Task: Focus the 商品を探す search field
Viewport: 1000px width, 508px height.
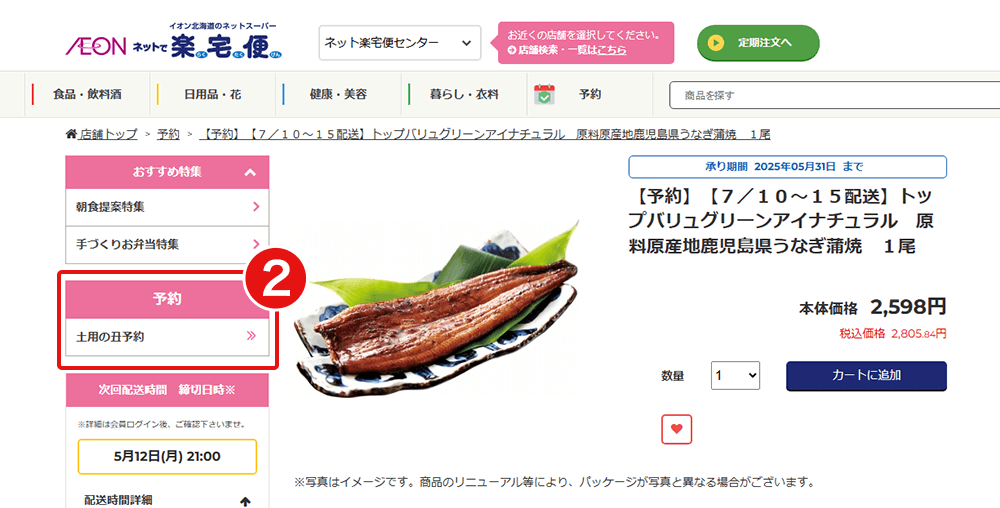Action: tap(834, 95)
